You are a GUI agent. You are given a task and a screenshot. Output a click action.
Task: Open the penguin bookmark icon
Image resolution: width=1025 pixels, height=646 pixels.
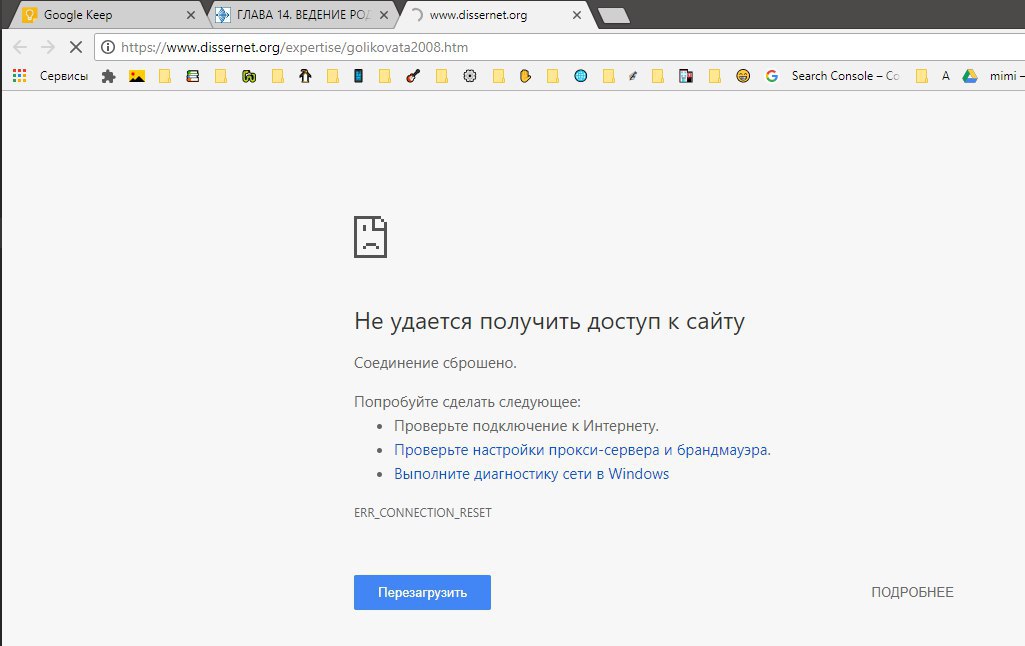click(x=305, y=76)
